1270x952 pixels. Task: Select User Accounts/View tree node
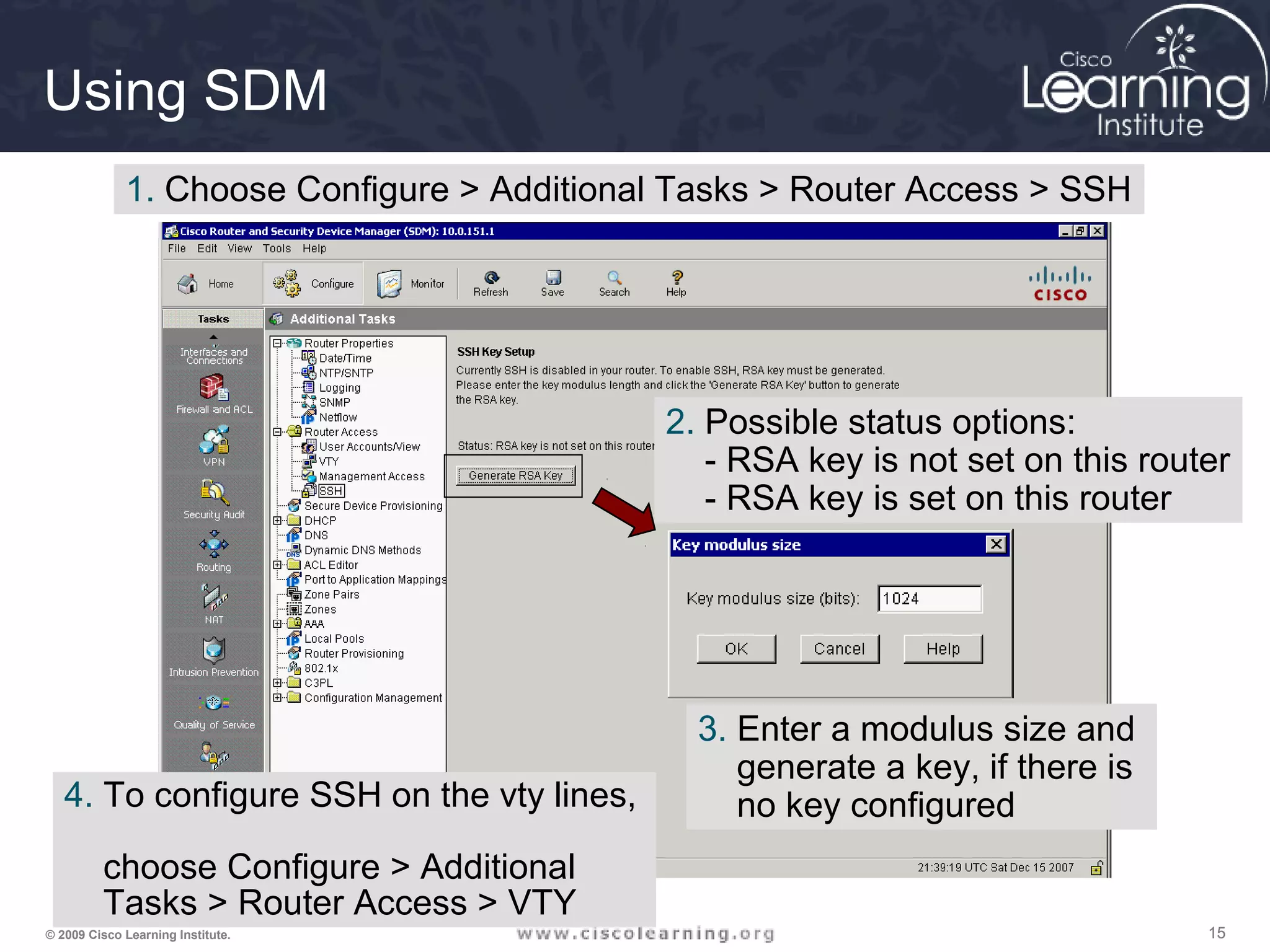coord(370,447)
